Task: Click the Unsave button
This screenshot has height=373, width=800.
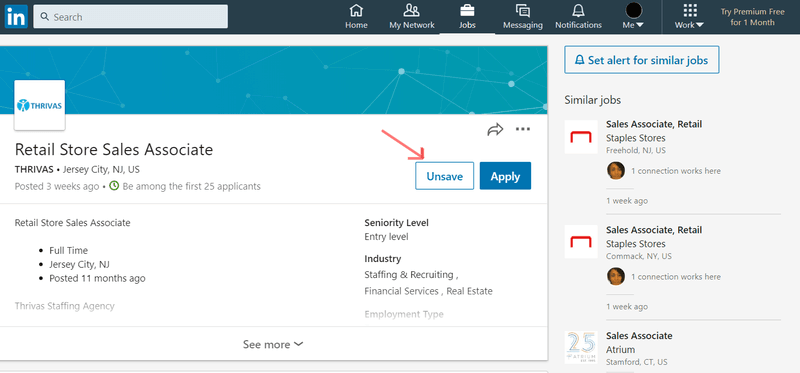Action: point(444,176)
